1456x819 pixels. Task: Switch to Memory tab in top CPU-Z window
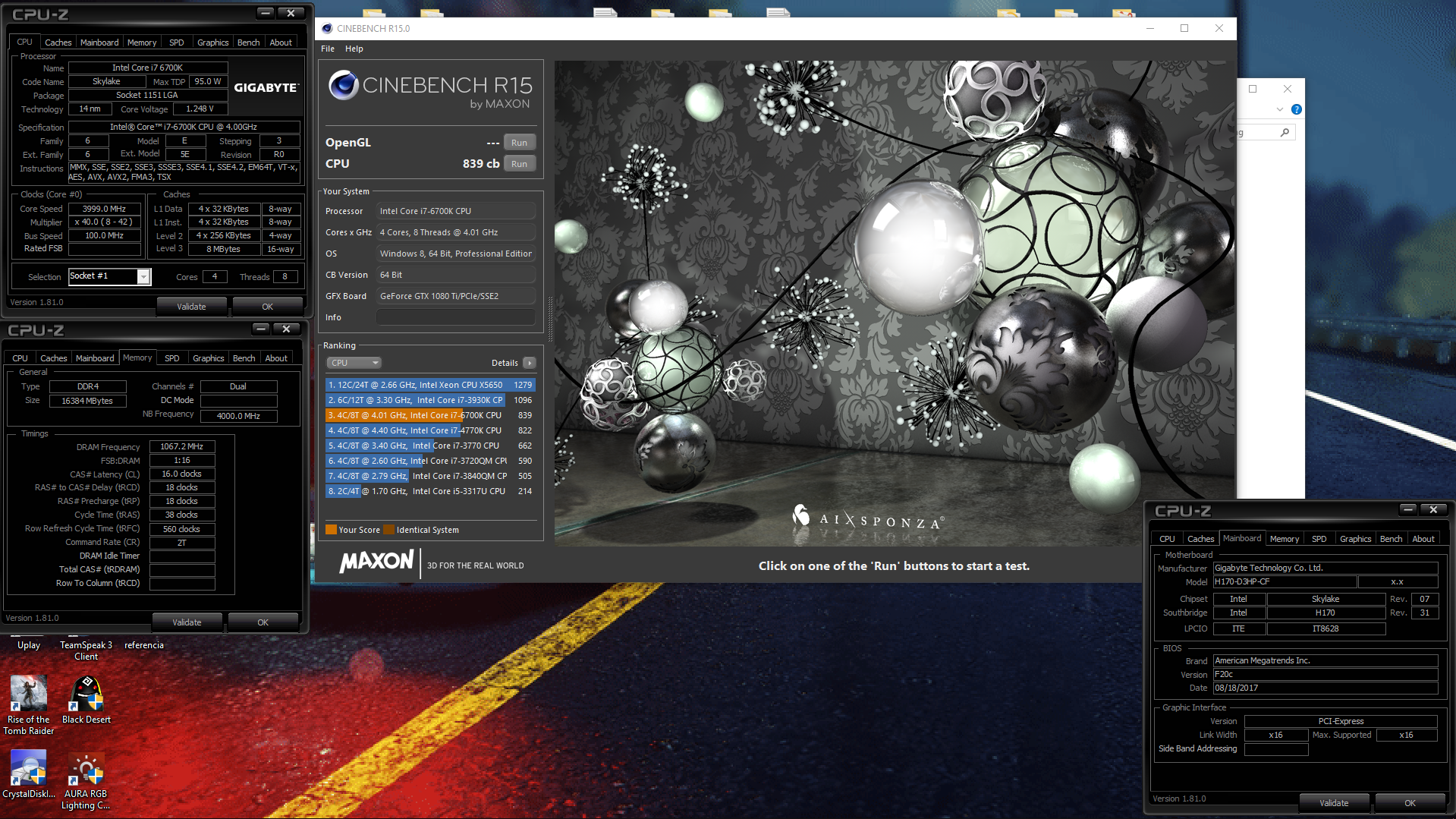142,43
